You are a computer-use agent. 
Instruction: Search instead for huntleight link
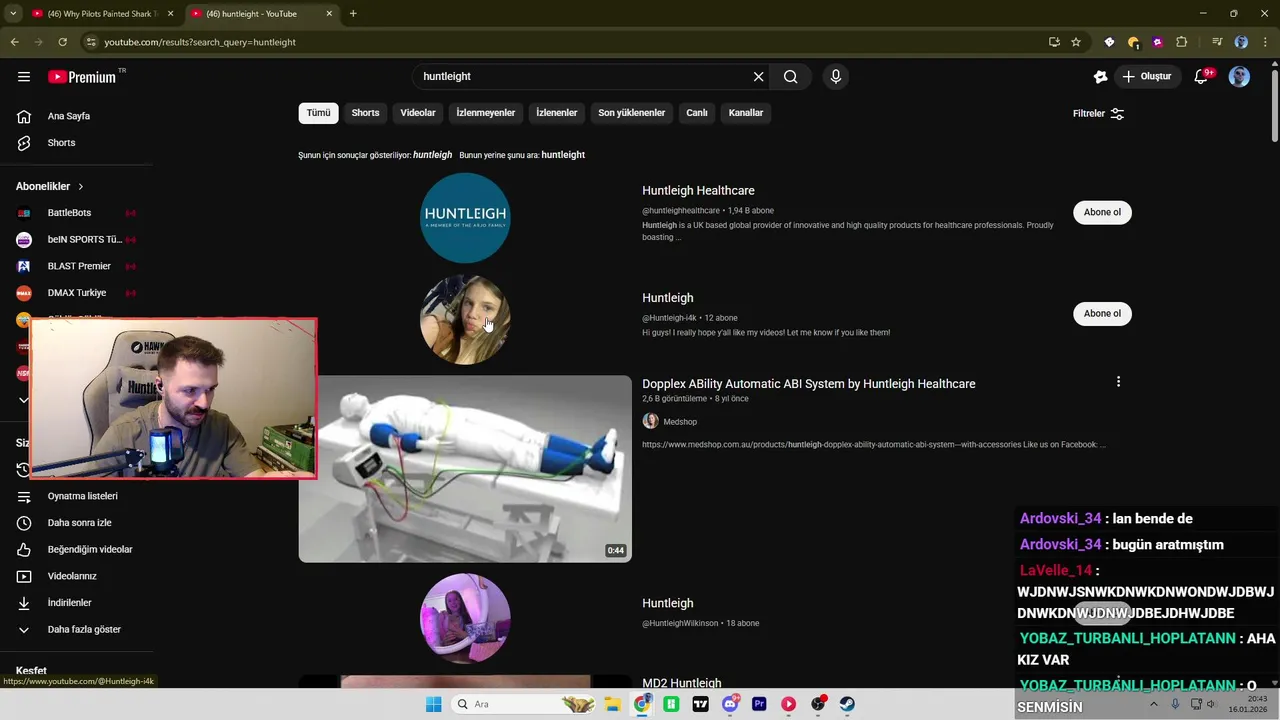click(563, 155)
